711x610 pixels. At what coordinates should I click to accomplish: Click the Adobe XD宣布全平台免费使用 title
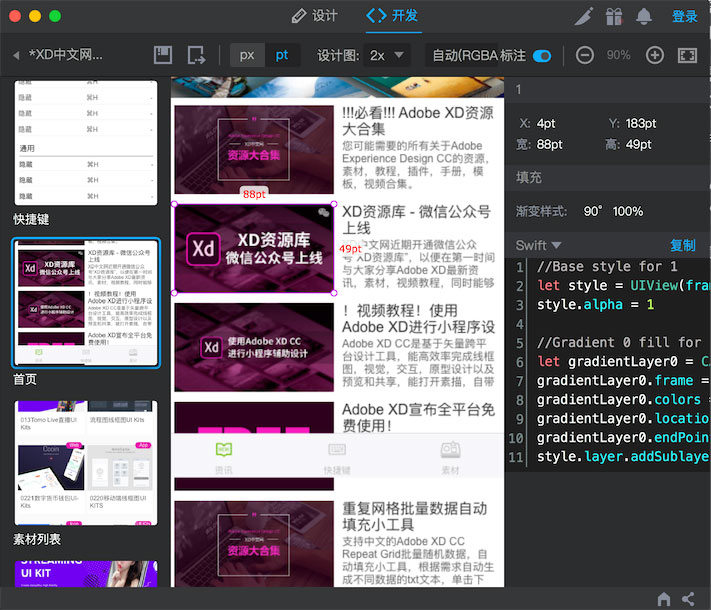pyautogui.click(x=418, y=417)
